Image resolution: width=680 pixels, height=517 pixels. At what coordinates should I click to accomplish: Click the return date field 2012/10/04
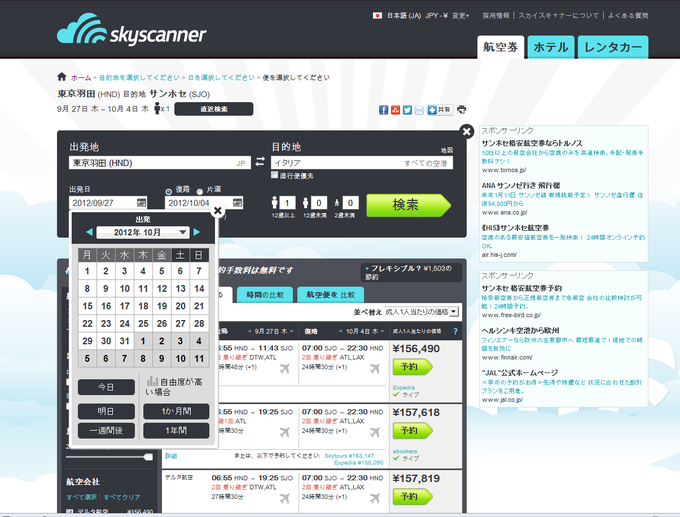[204, 203]
